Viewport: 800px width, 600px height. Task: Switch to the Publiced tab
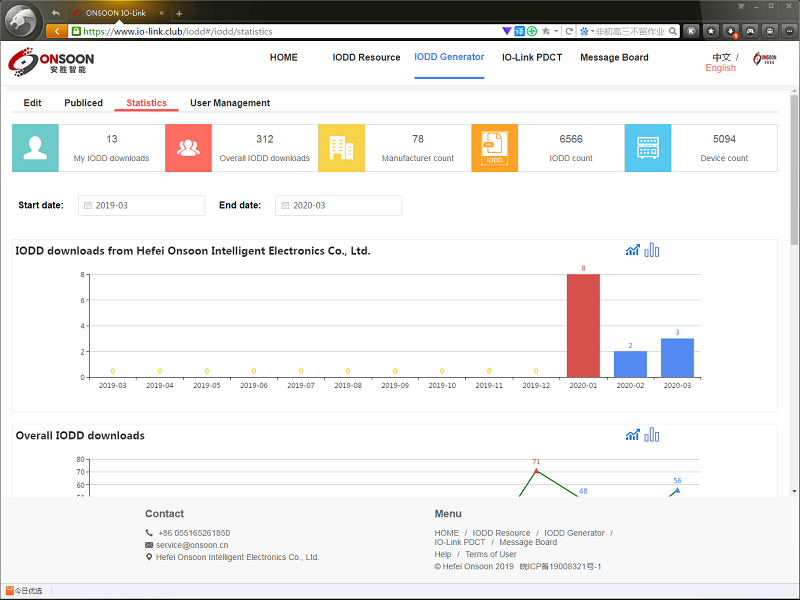(x=83, y=103)
